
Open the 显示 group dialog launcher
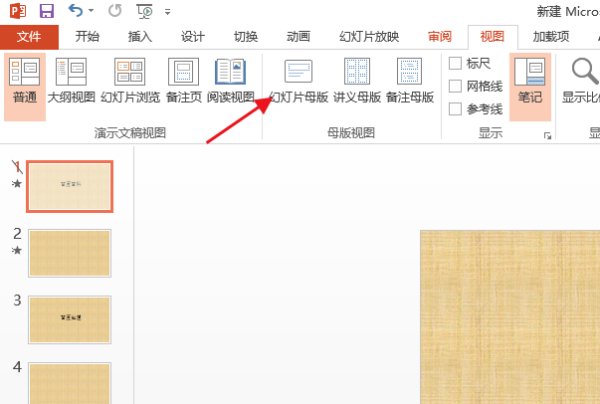548,135
